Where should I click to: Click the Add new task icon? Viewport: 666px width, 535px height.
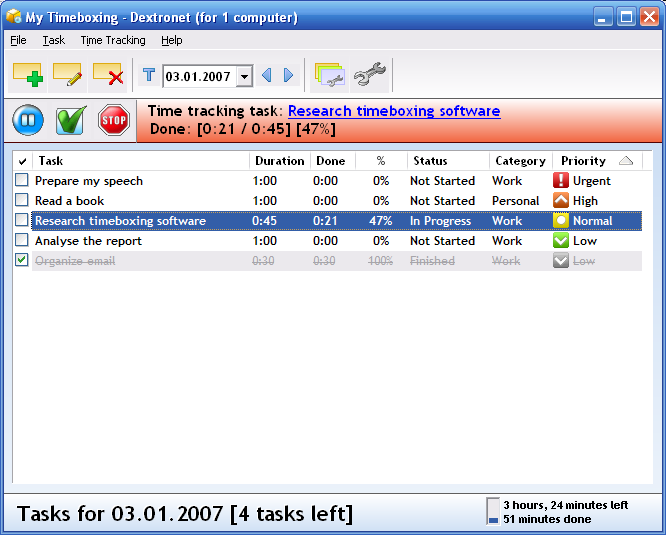click(28, 76)
